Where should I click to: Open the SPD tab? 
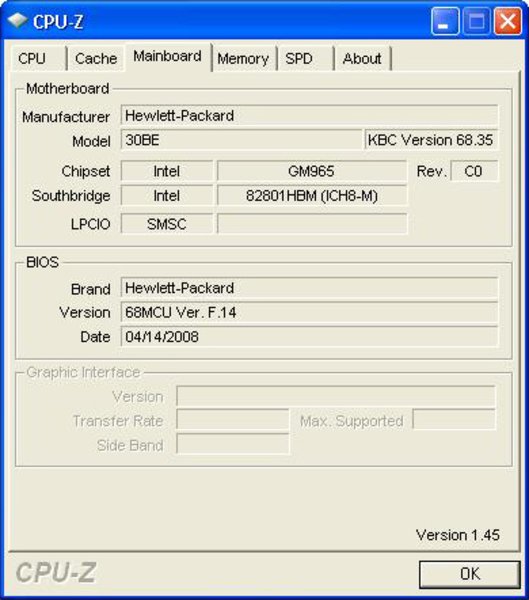(x=305, y=59)
